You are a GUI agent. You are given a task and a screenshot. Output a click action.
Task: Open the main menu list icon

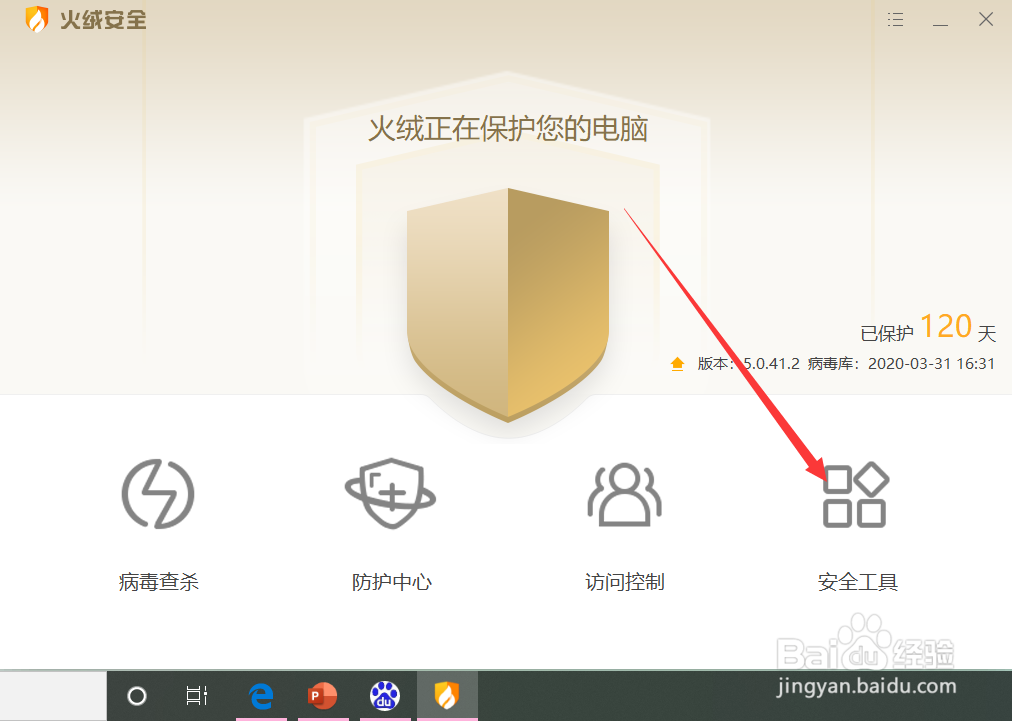(895, 19)
